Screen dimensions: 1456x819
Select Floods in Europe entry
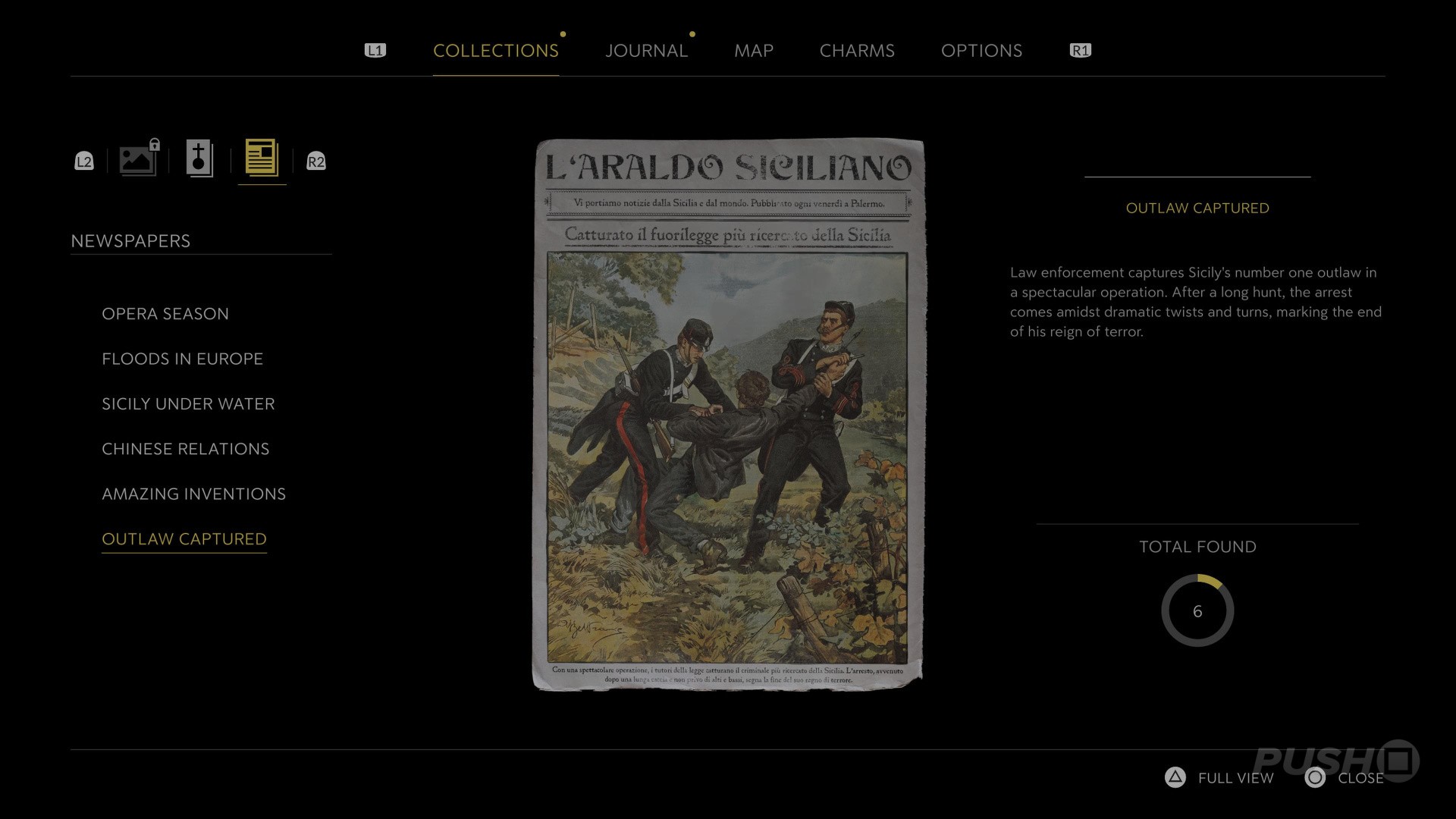(x=182, y=359)
